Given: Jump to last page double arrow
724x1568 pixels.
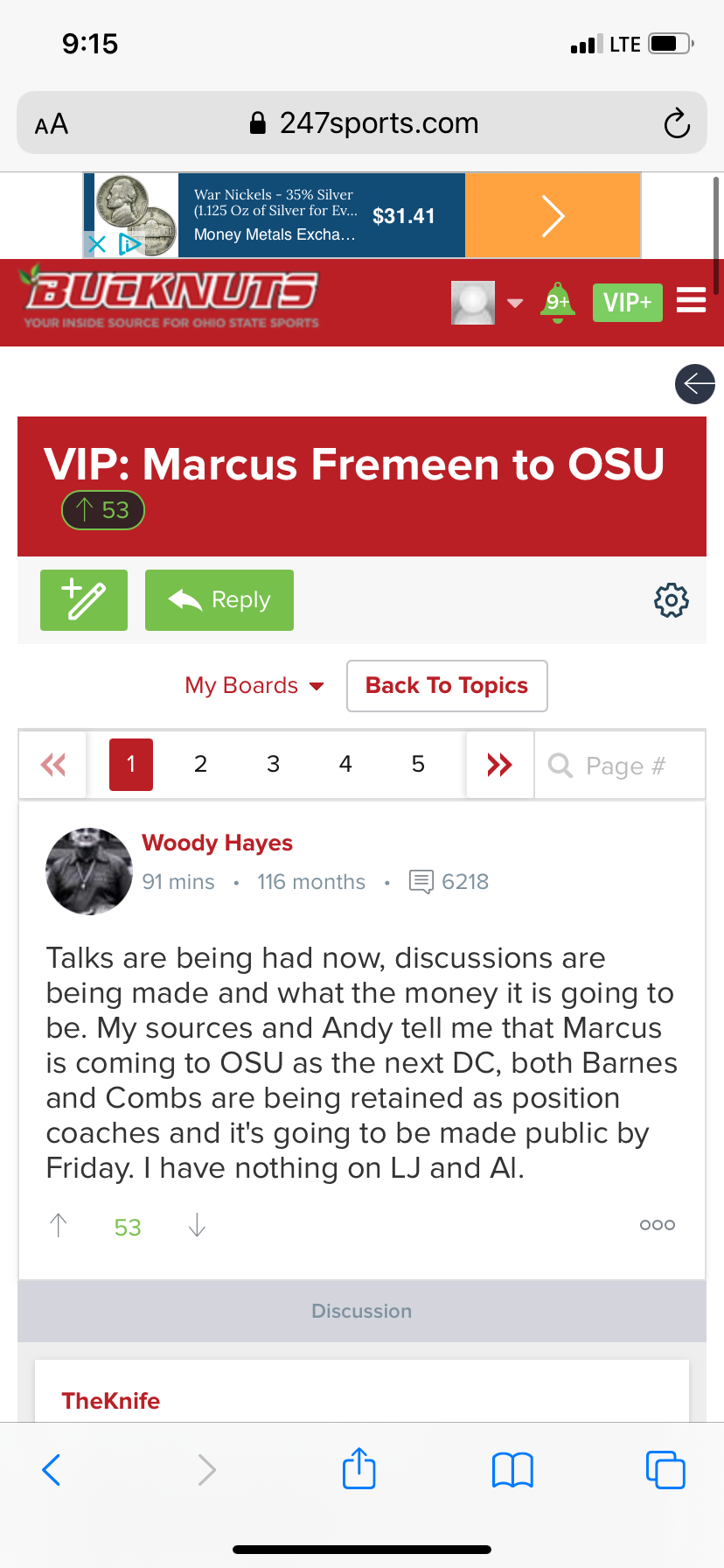Looking at the screenshot, I should click(499, 765).
